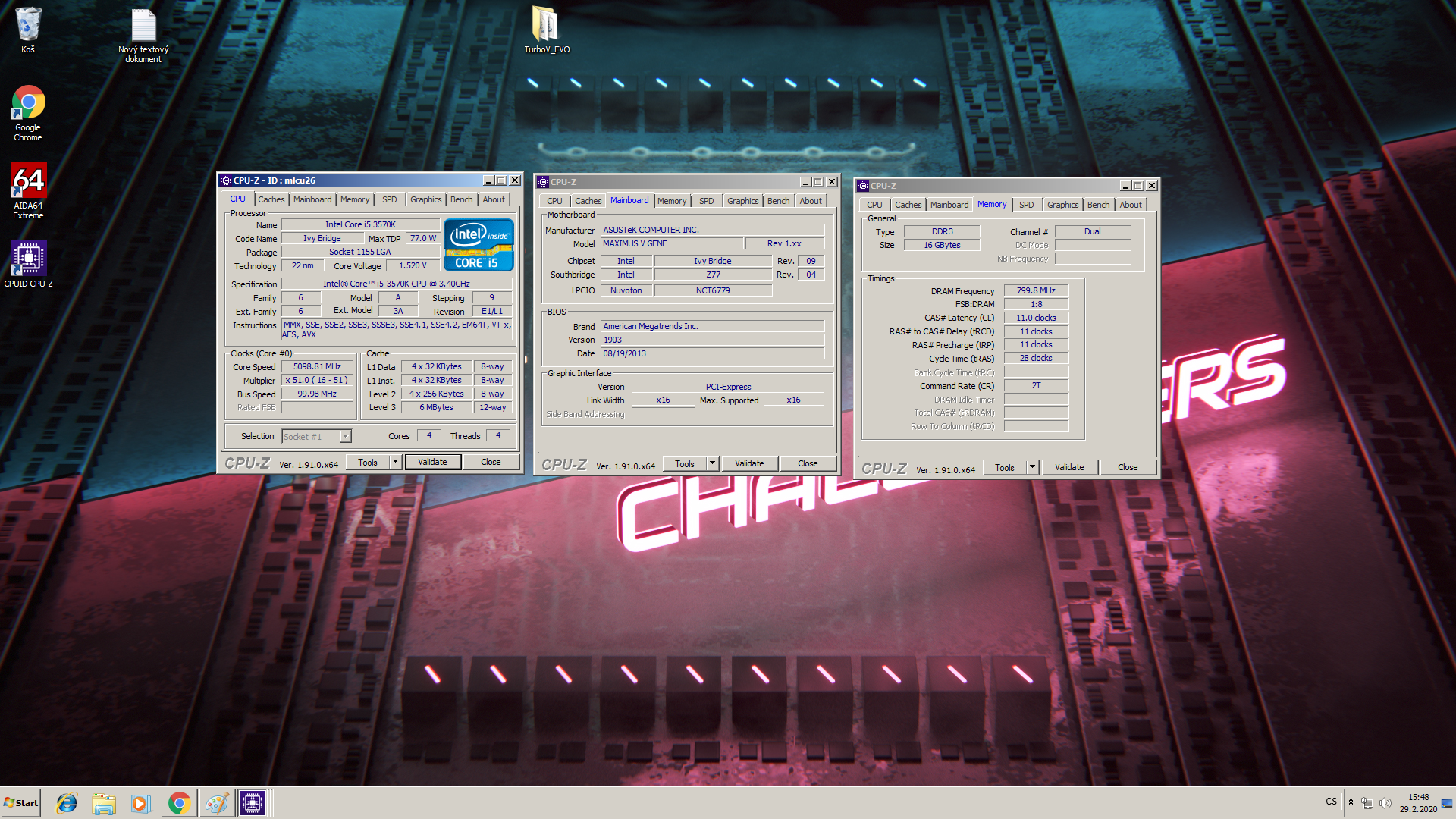The height and width of the screenshot is (819, 1456).
Task: Switch to Mainboard tab in mlcu26 window
Action: tap(312, 199)
